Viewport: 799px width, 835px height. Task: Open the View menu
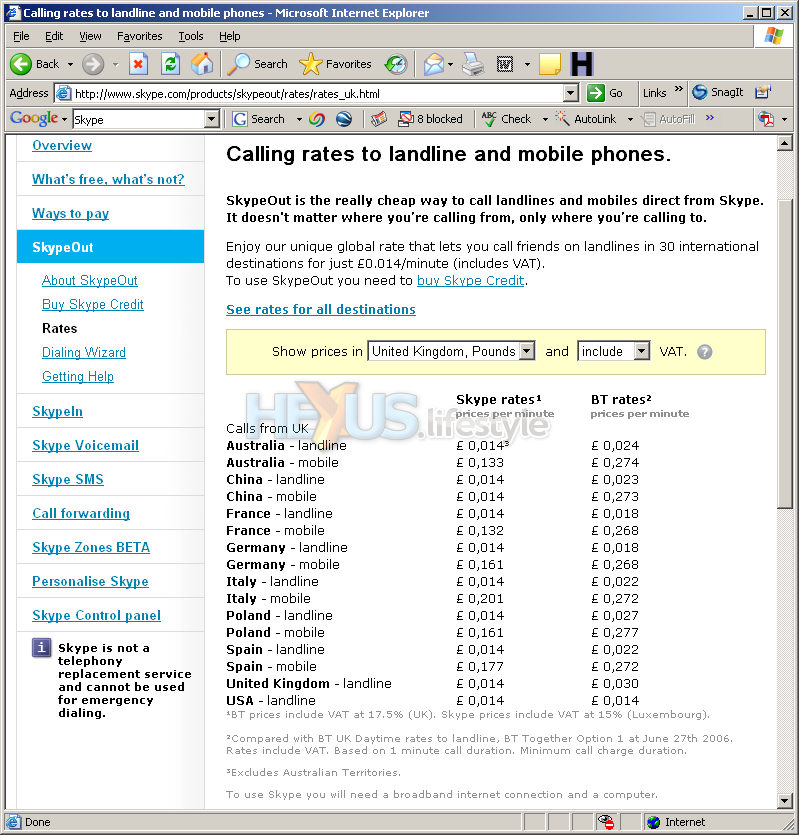tap(90, 36)
